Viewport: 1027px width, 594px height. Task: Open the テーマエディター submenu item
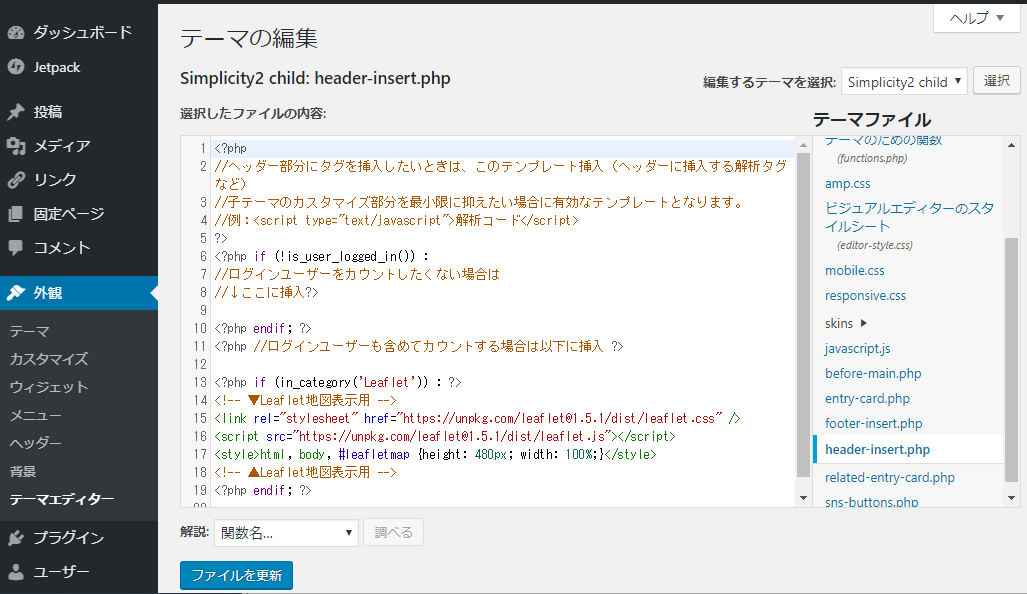62,499
